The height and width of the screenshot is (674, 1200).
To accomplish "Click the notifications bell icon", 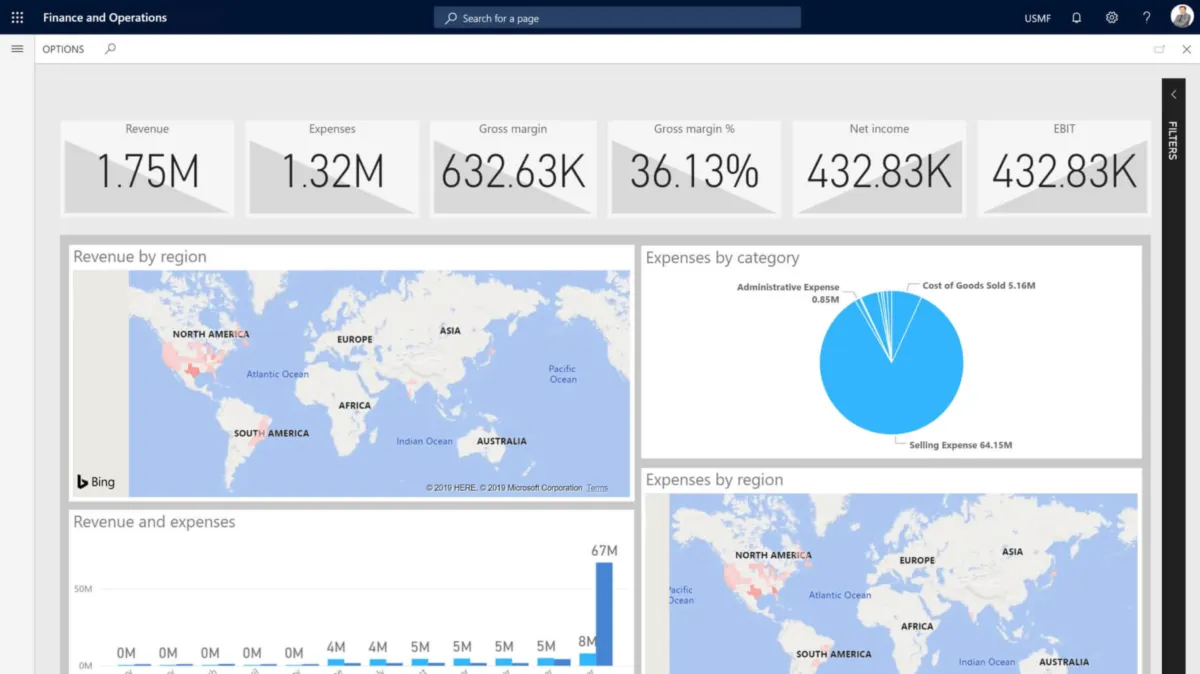I will pos(1076,18).
